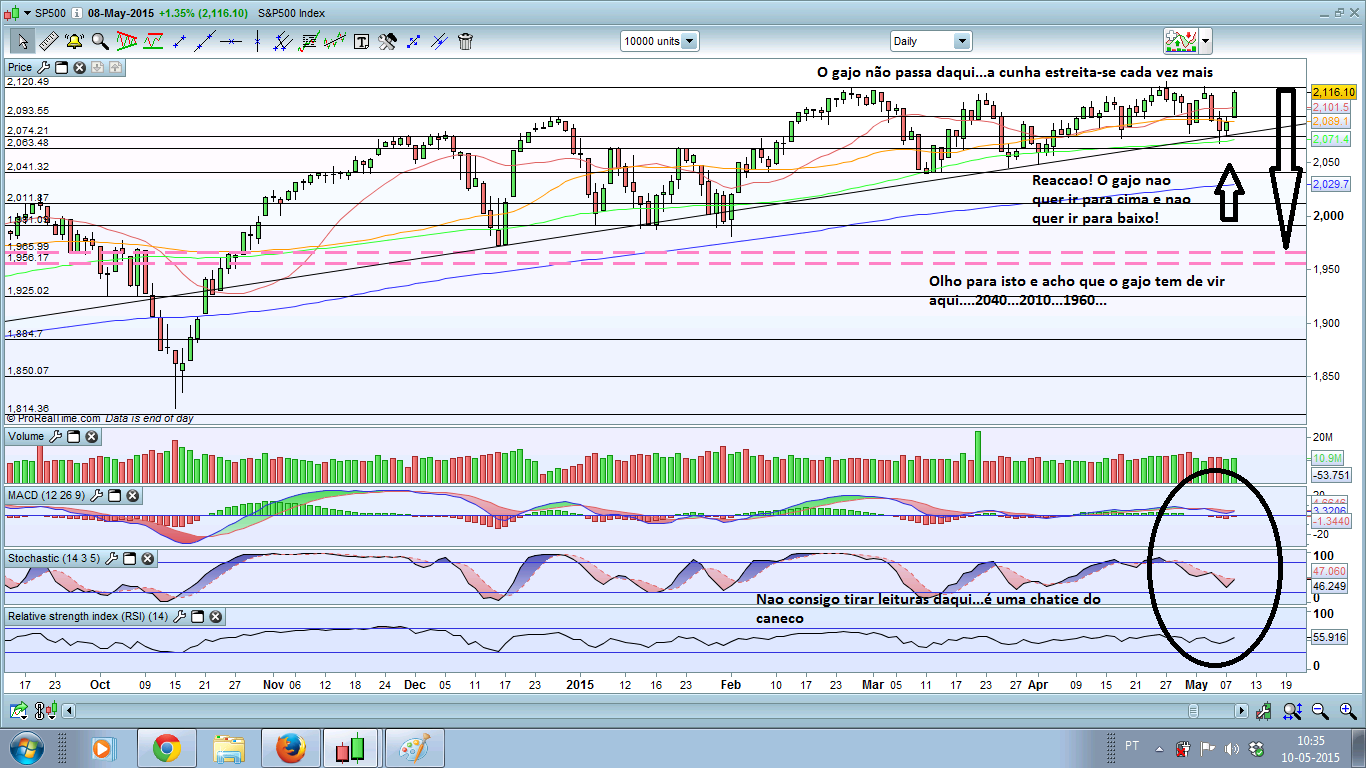Select the extended trend line tool

[206, 41]
